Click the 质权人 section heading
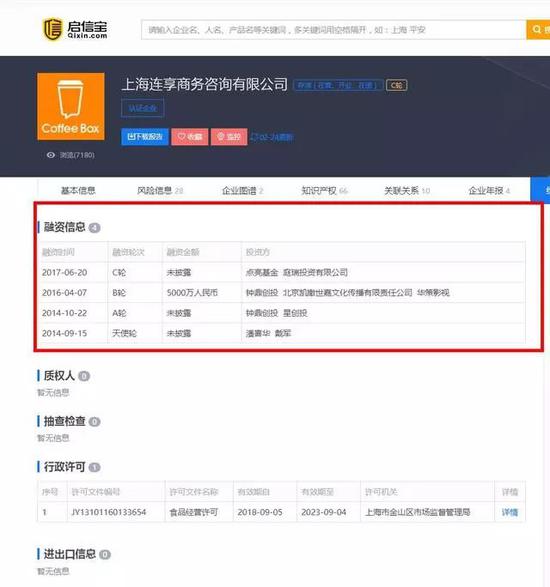 pos(59,375)
